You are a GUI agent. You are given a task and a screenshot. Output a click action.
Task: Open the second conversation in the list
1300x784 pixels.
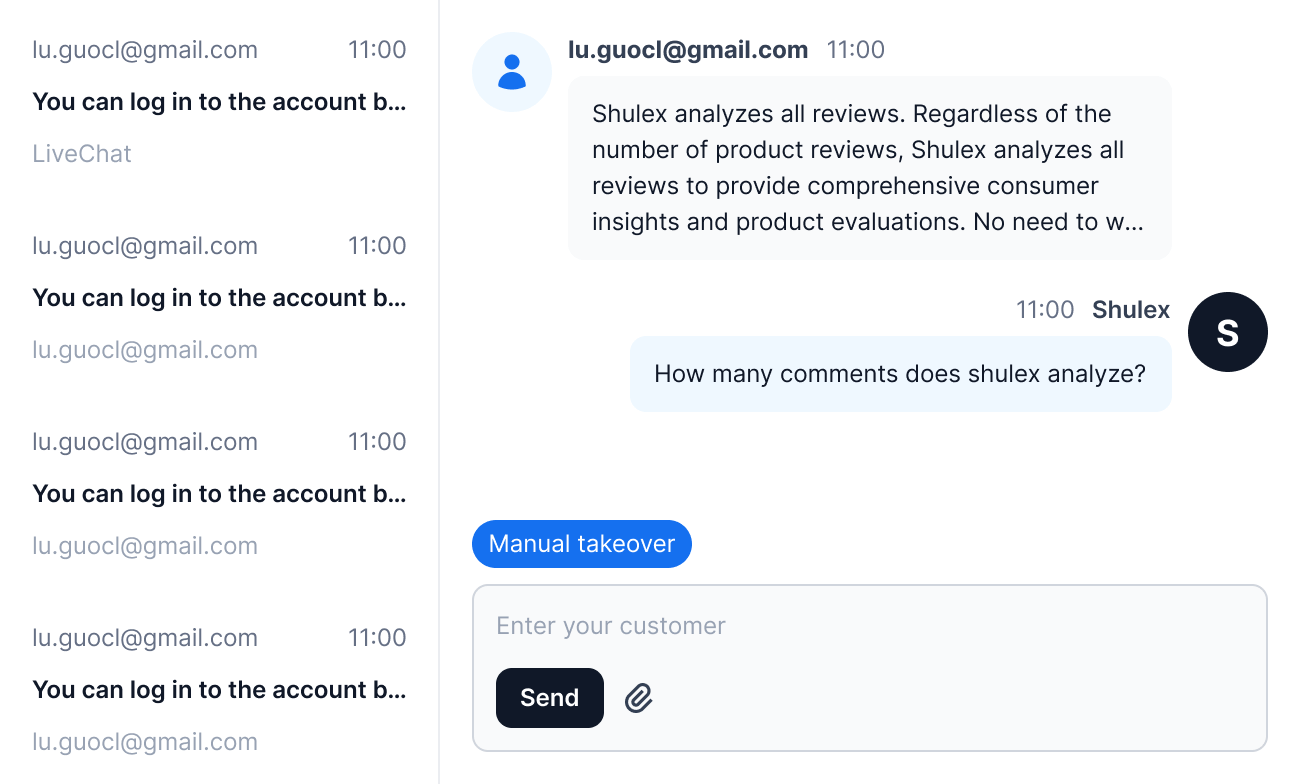[219, 298]
